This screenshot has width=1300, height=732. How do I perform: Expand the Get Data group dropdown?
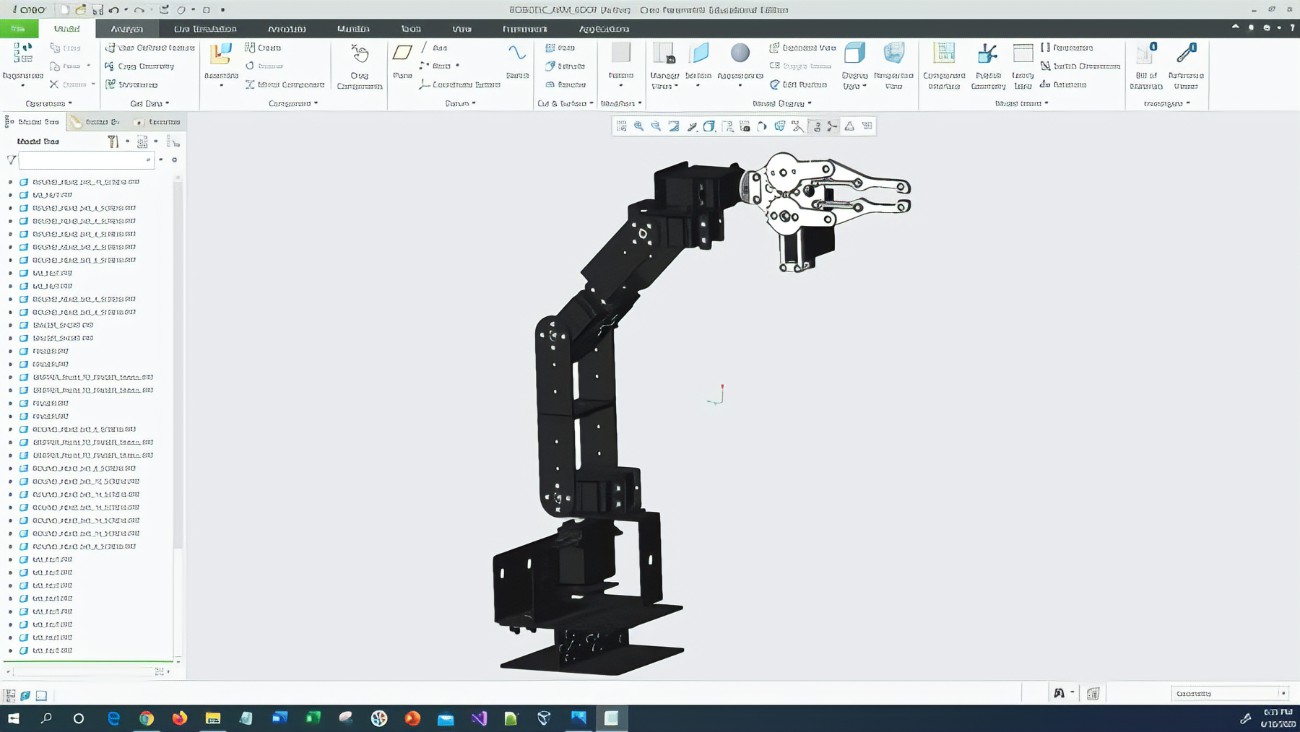tap(150, 104)
